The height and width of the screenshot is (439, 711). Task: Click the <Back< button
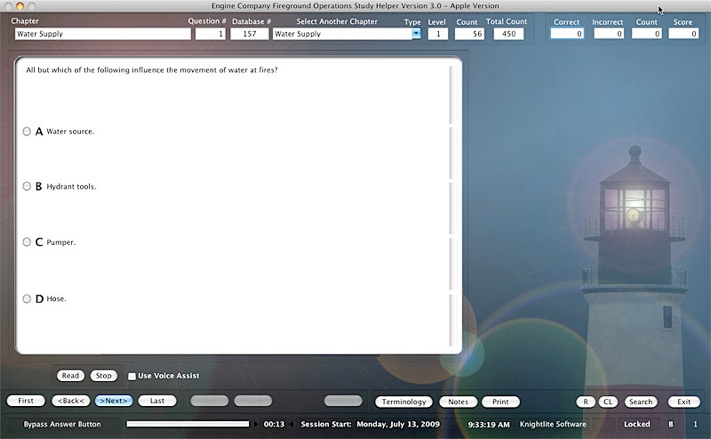pyautogui.click(x=71, y=401)
